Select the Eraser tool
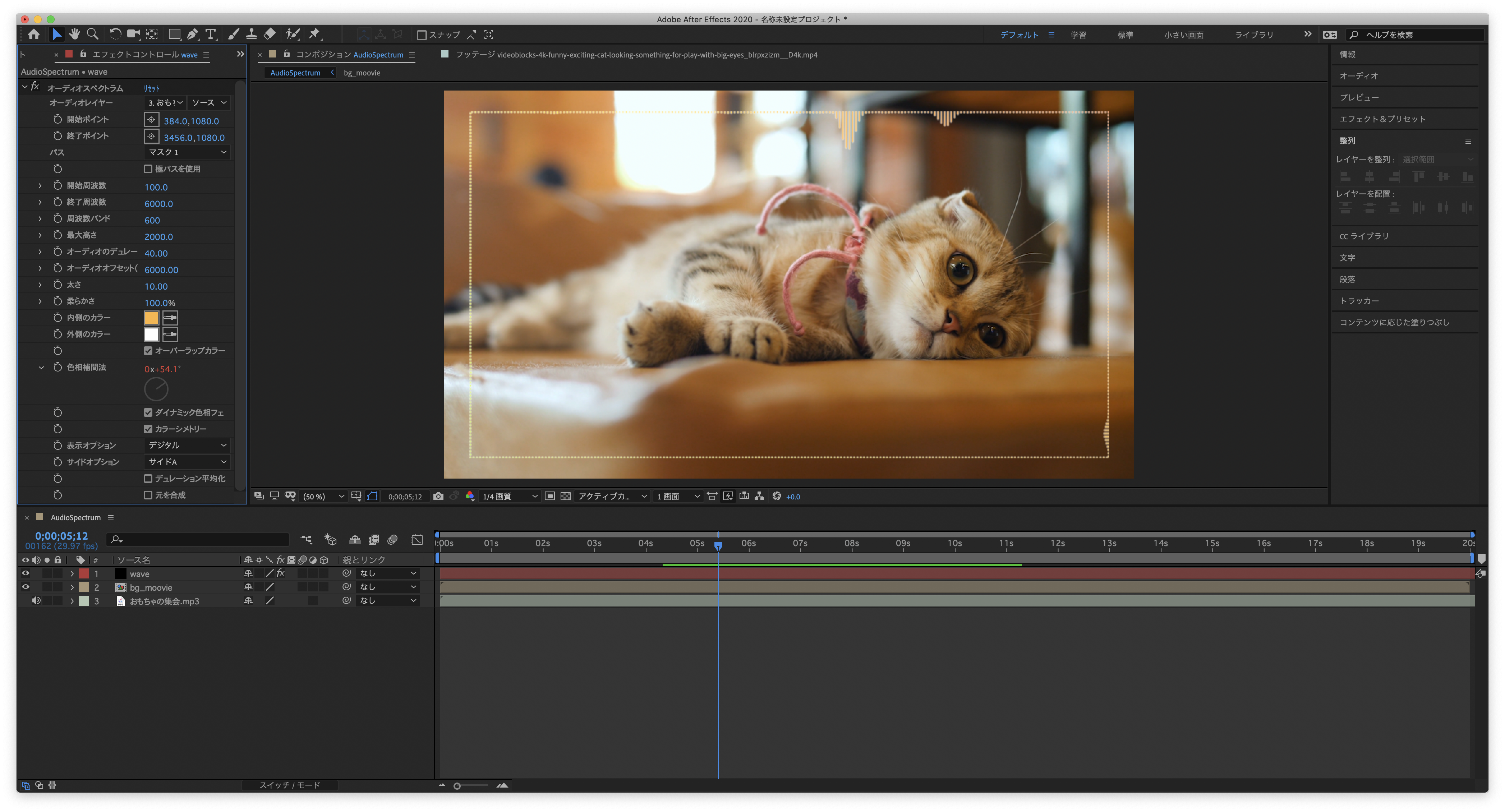 tap(269, 34)
